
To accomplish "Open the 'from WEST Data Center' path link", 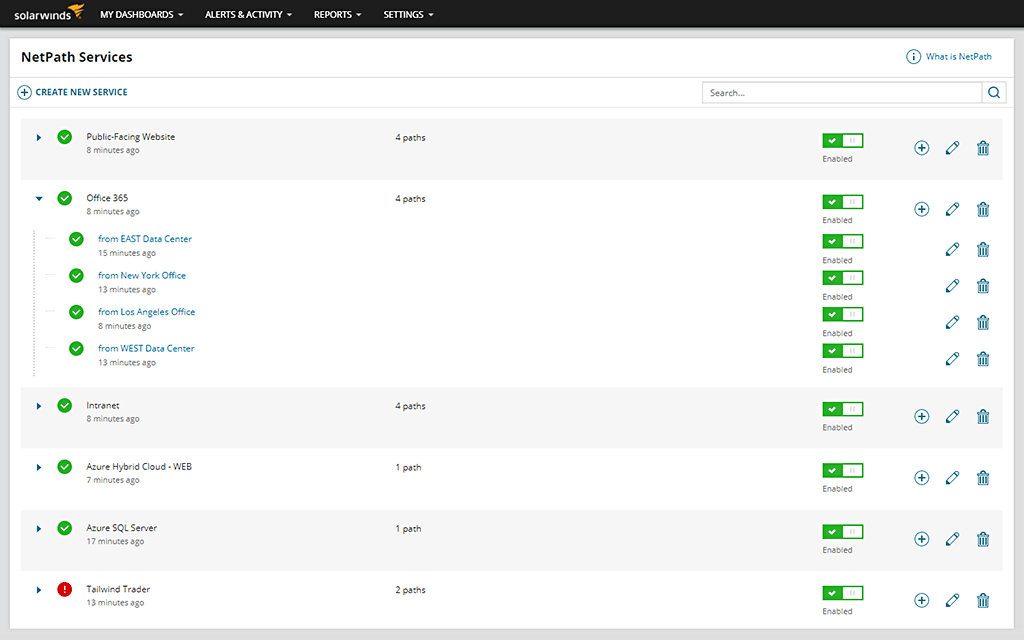I will pyautogui.click(x=146, y=348).
